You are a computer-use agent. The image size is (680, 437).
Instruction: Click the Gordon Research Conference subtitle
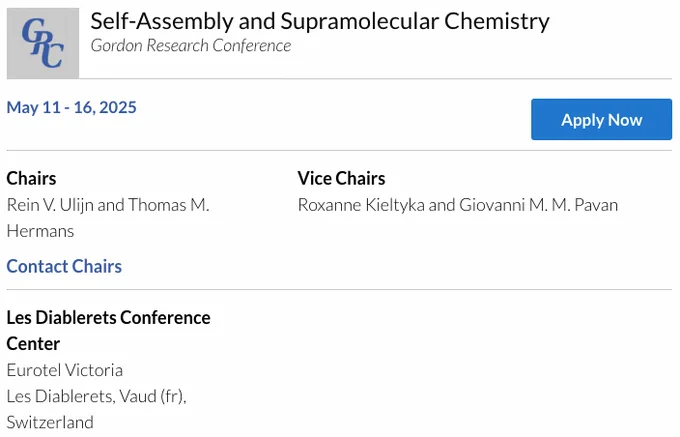[191, 46]
